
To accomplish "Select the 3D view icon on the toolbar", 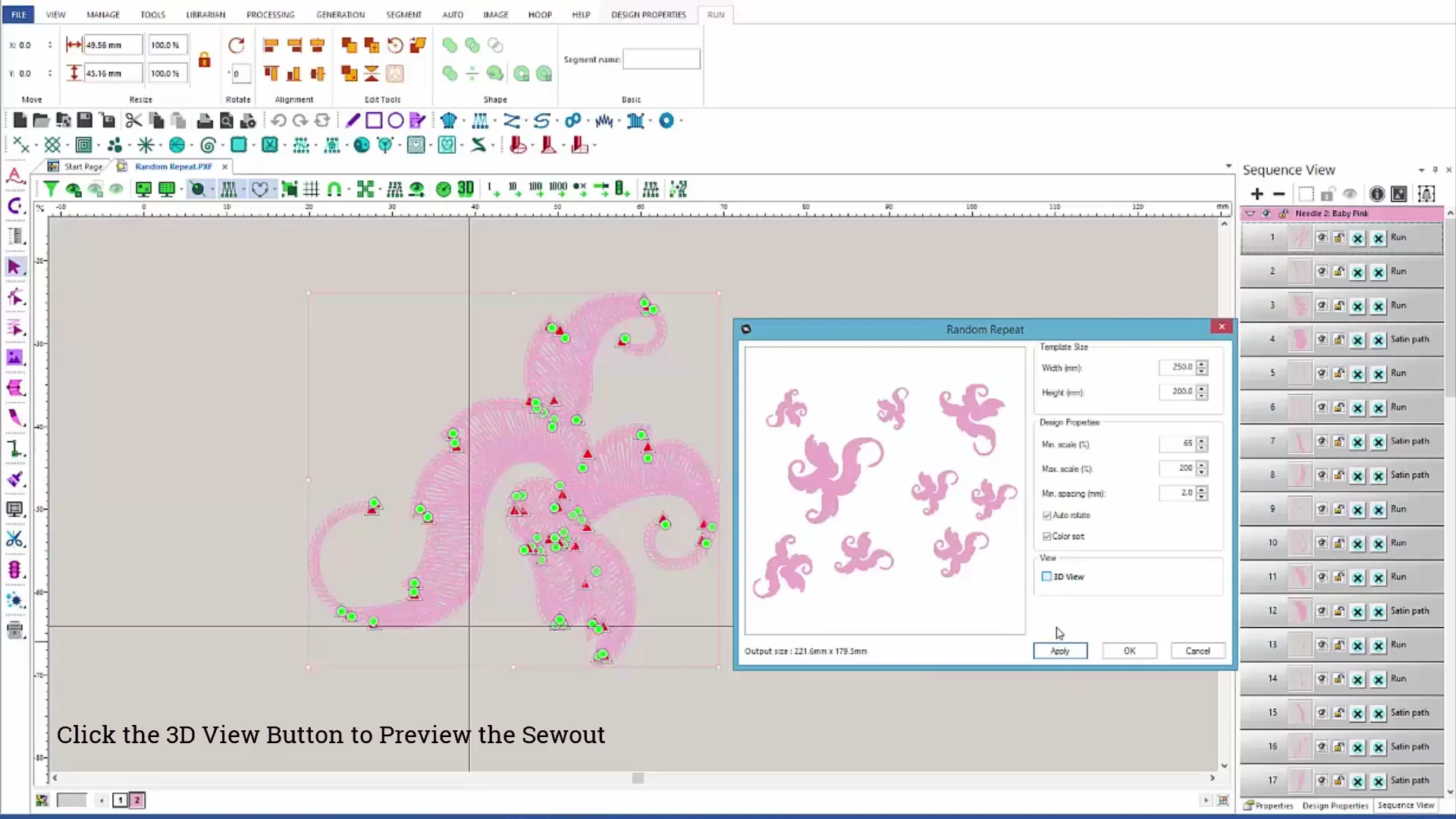I will [465, 189].
